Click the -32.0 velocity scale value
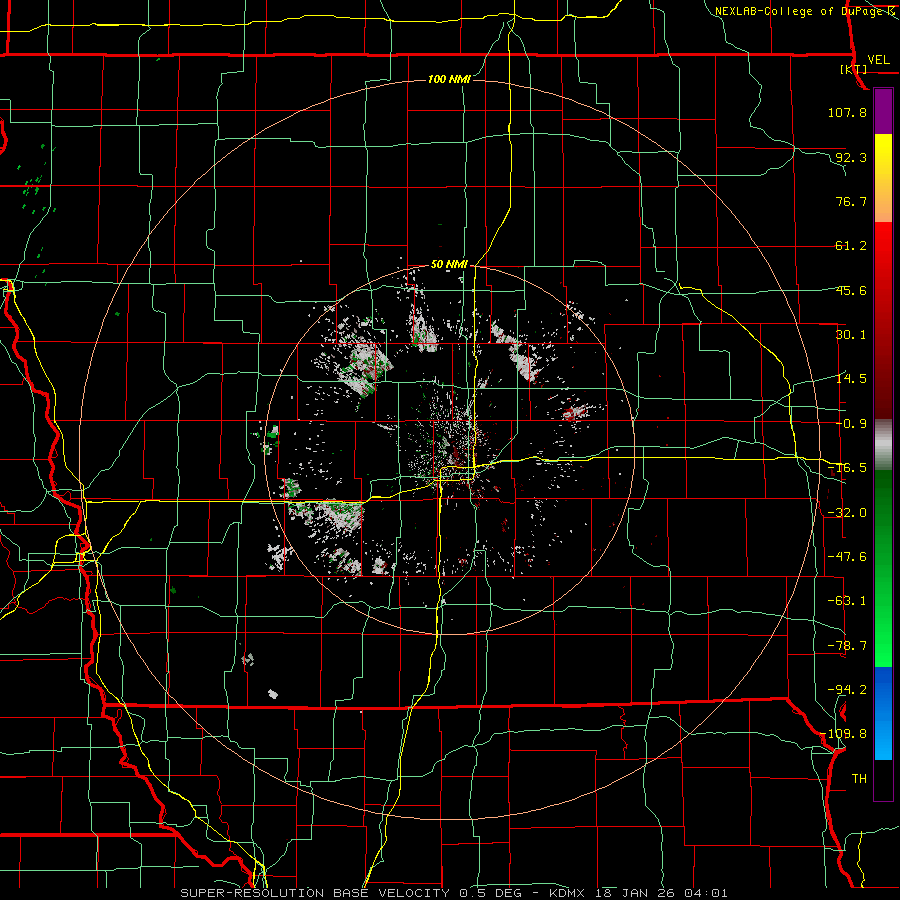Screen dimensions: 900x900 point(847,513)
